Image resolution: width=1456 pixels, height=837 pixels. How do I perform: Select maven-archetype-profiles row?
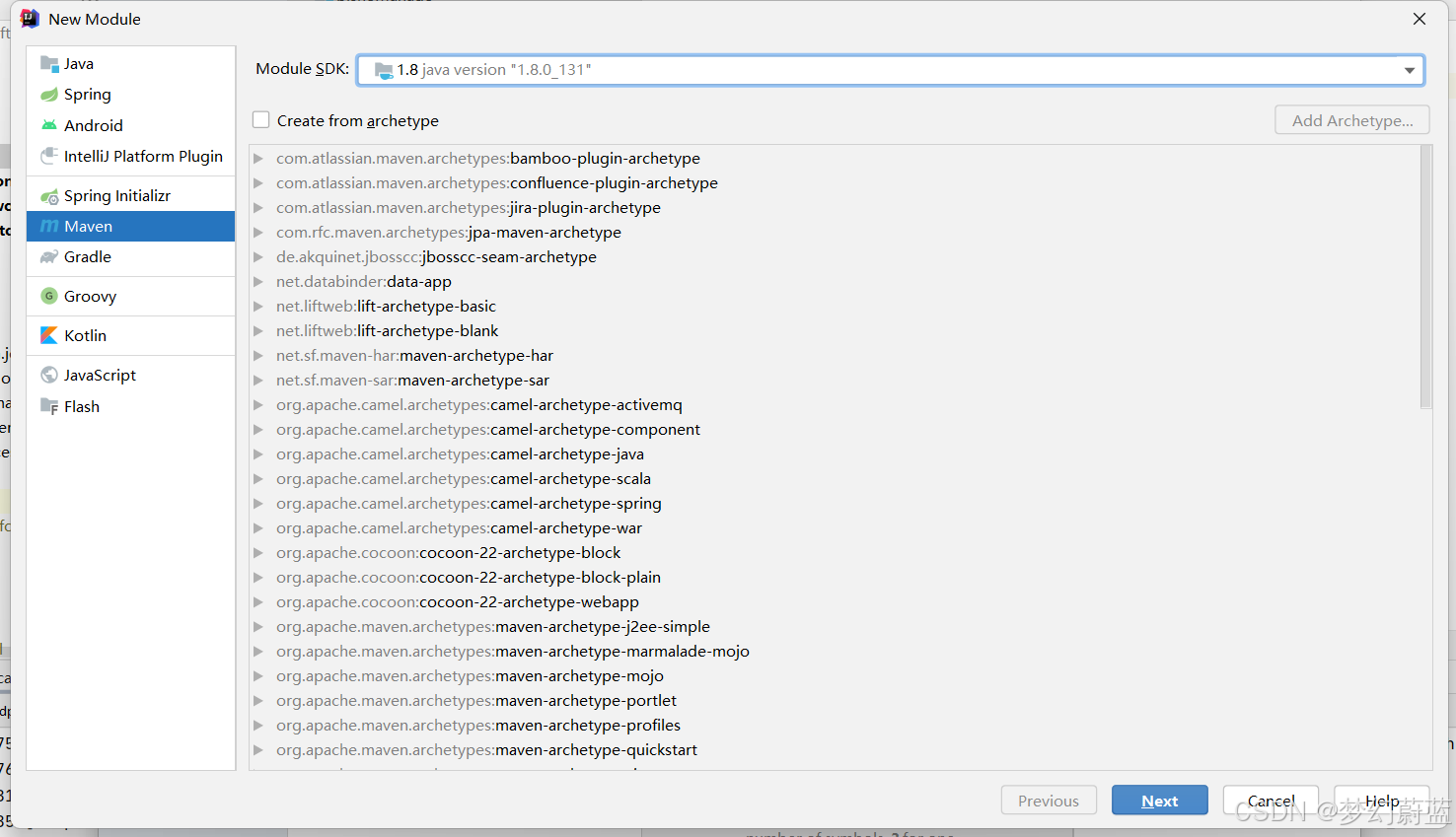(835, 726)
